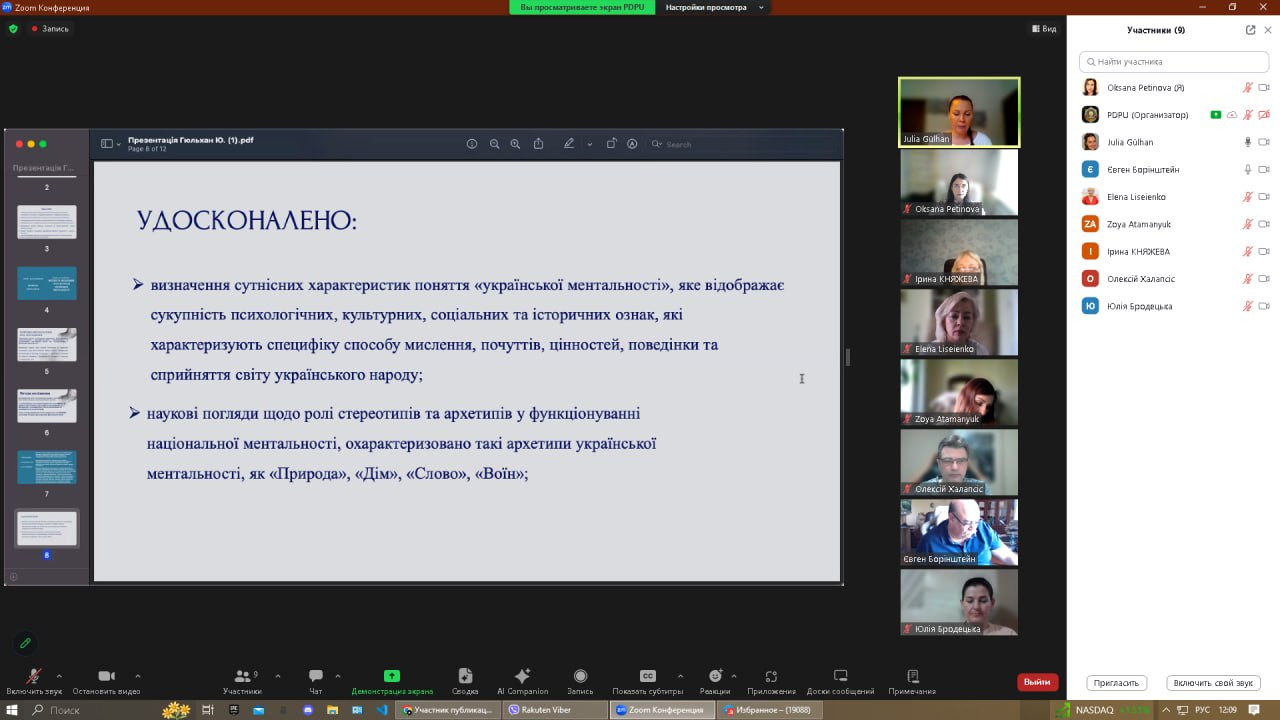1280x720 pixels.
Task: Zoom out in the shared PDF viewer
Action: (x=494, y=144)
